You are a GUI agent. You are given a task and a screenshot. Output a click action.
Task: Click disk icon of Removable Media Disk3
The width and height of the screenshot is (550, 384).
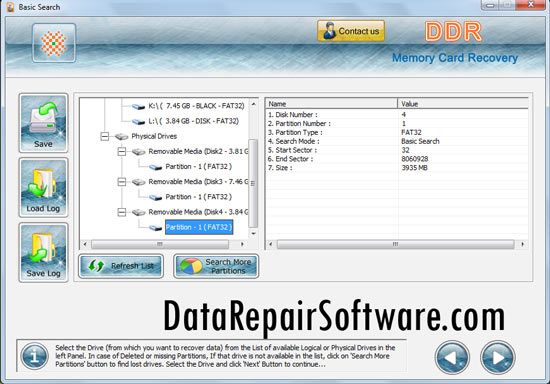click(139, 182)
